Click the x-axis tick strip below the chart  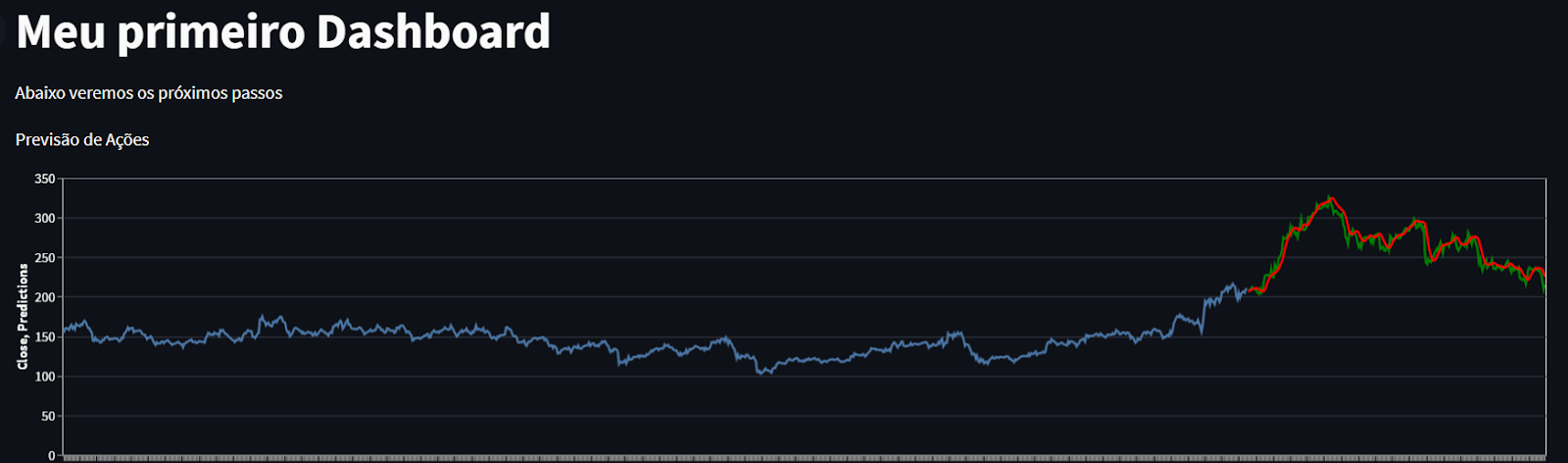coord(804,458)
